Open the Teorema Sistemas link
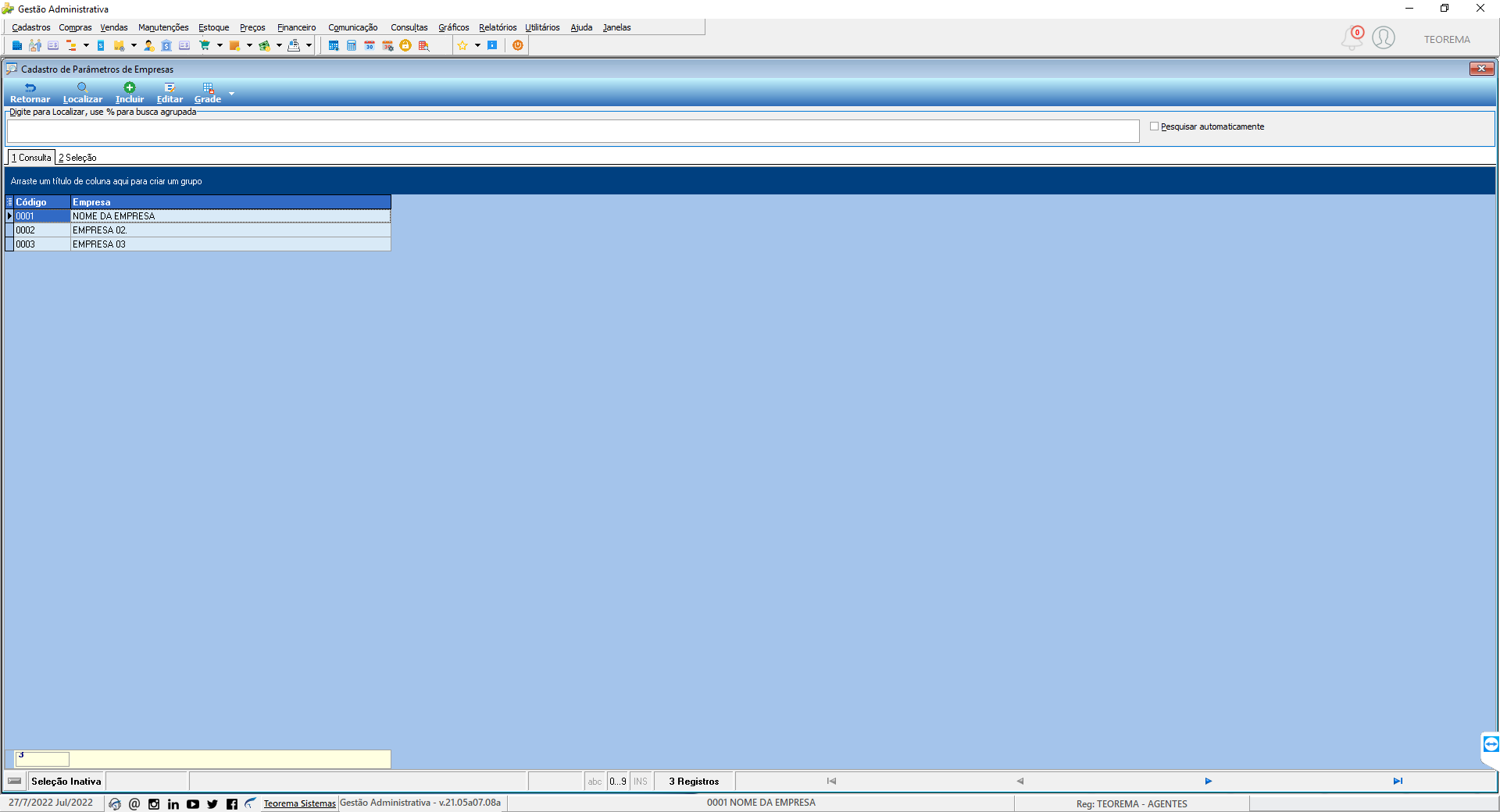Viewport: 1500px width, 812px height. (299, 803)
